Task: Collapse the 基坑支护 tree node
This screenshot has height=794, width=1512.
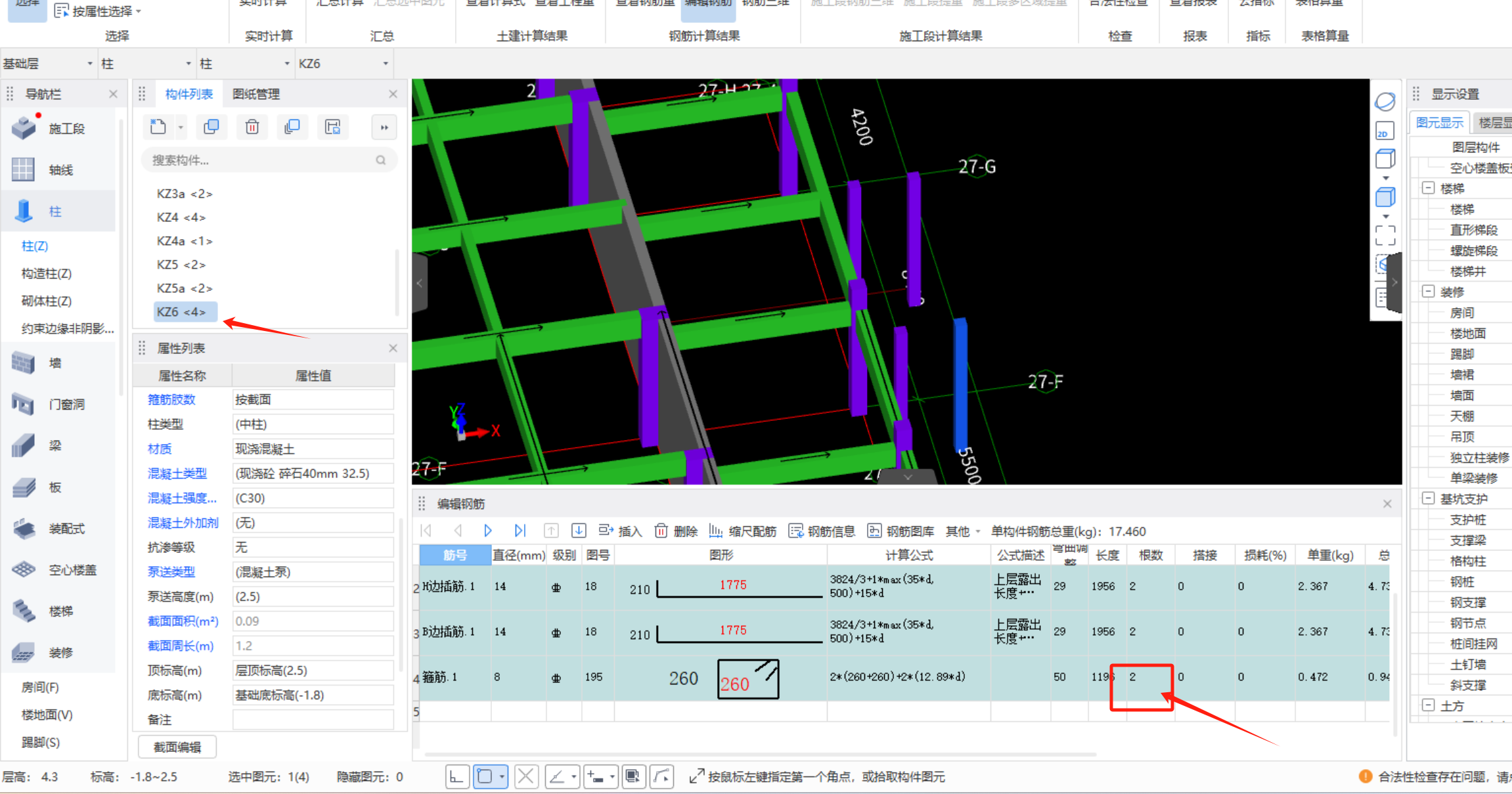Action: (x=1428, y=498)
